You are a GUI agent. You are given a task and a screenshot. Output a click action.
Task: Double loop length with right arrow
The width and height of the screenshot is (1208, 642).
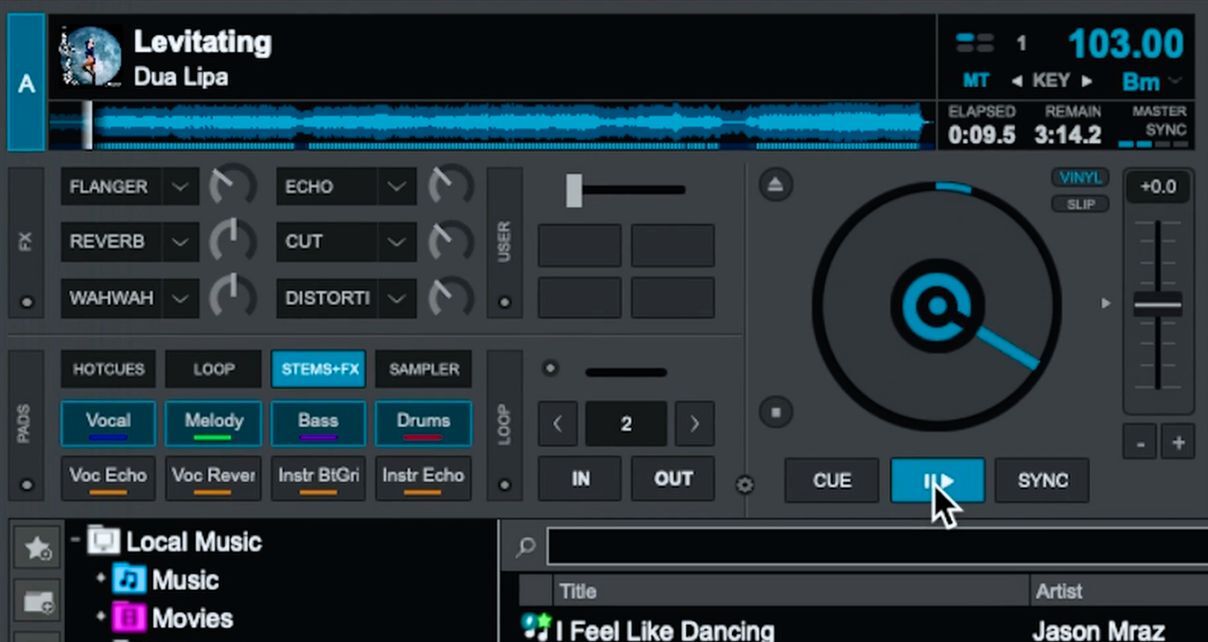[x=694, y=424]
